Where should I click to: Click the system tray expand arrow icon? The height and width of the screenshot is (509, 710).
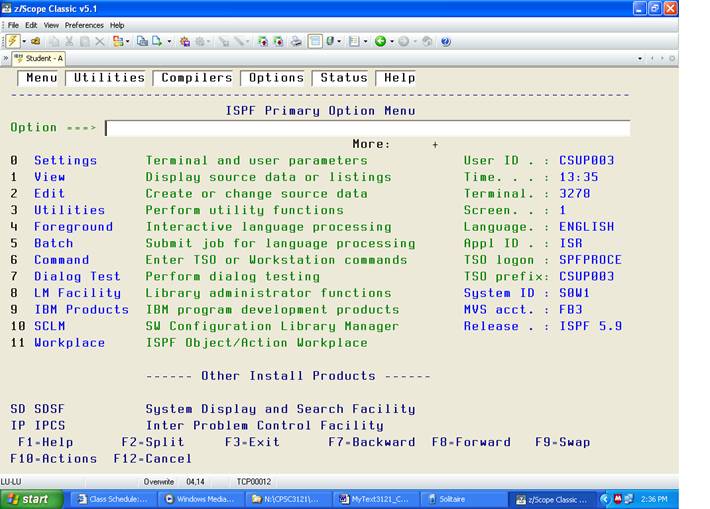click(604, 499)
